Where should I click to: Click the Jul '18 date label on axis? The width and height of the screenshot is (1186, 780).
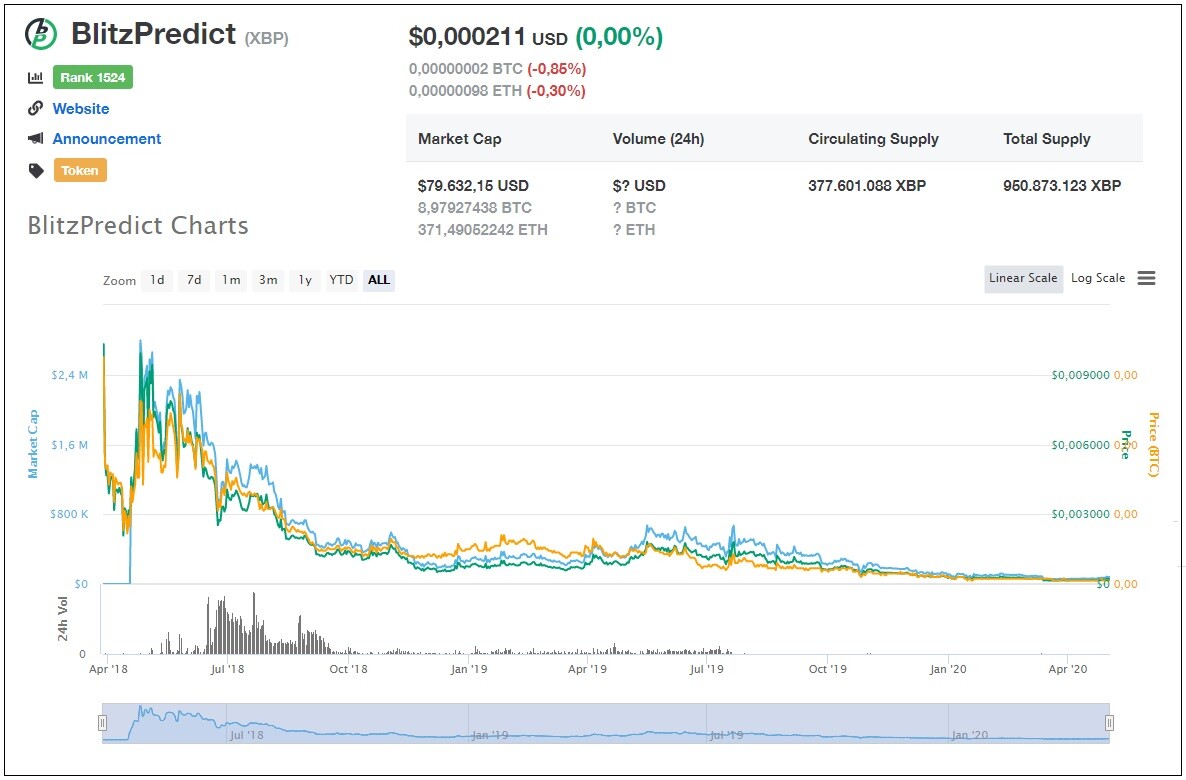228,669
